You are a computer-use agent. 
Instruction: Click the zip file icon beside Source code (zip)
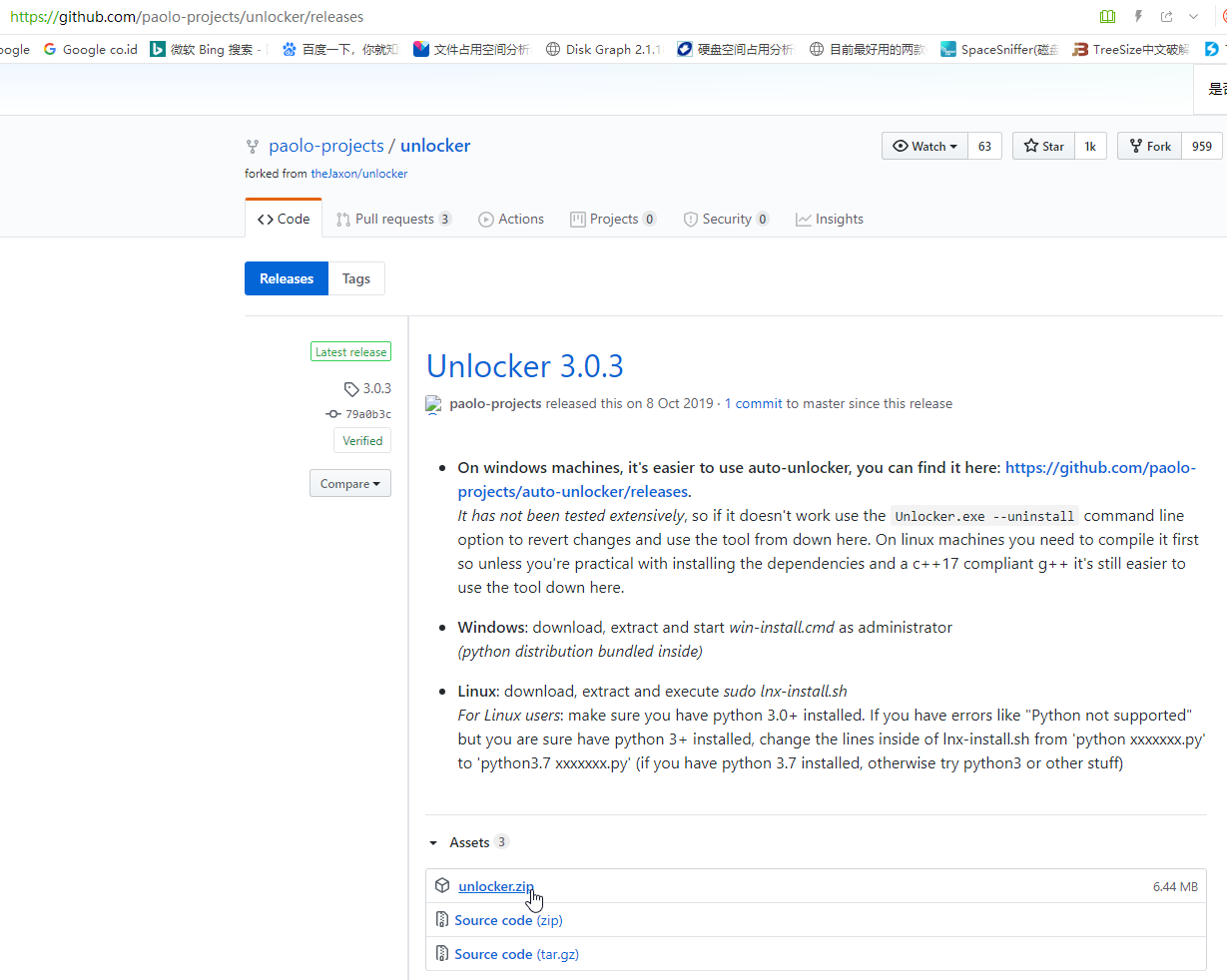(x=442, y=920)
